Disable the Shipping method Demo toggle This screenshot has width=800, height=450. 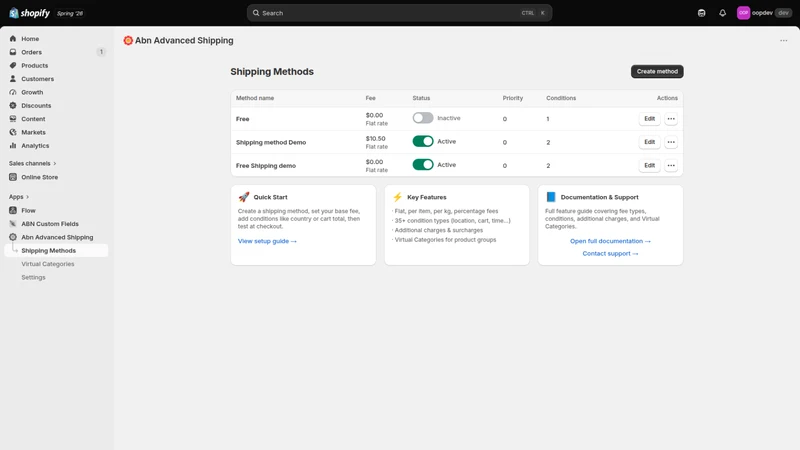click(x=423, y=141)
